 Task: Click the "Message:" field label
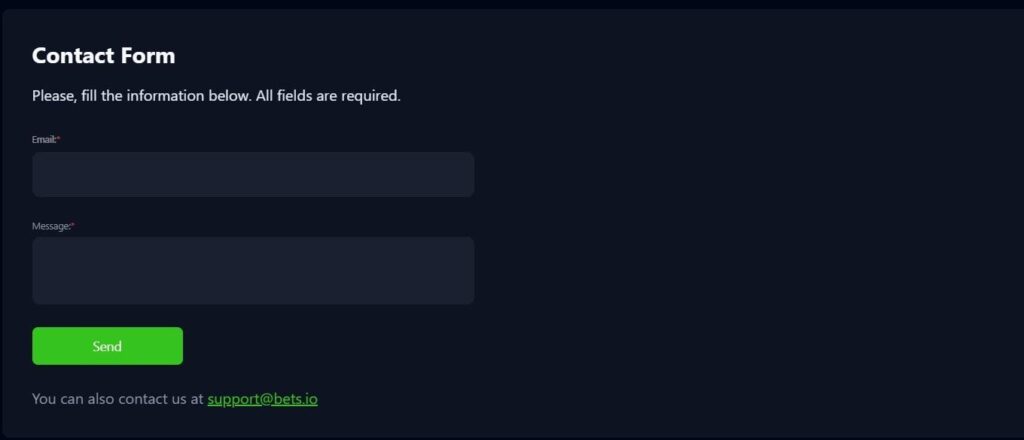click(51, 226)
